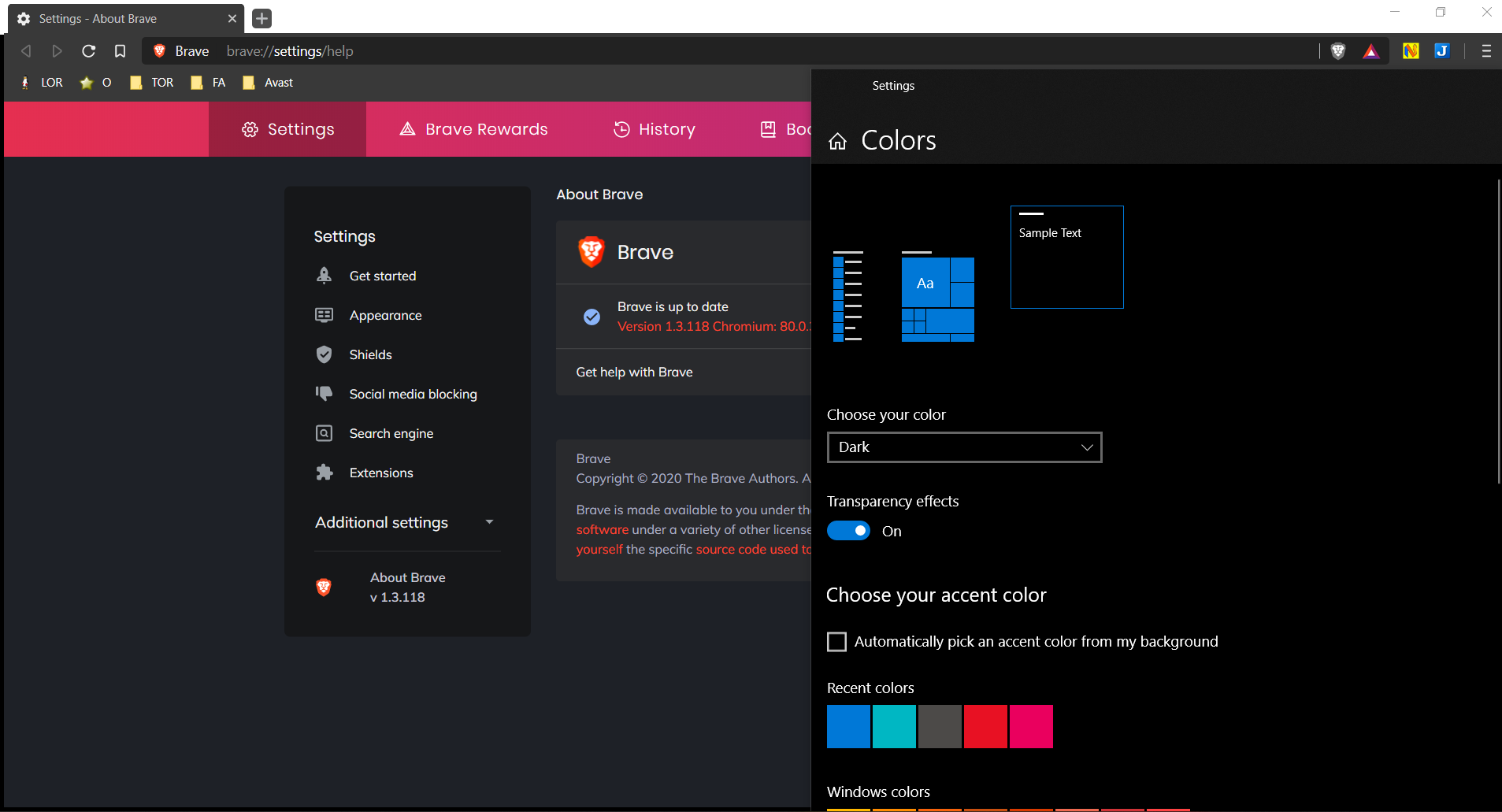Click the 'source code used to' link
The width and height of the screenshot is (1502, 812).
[x=753, y=549]
